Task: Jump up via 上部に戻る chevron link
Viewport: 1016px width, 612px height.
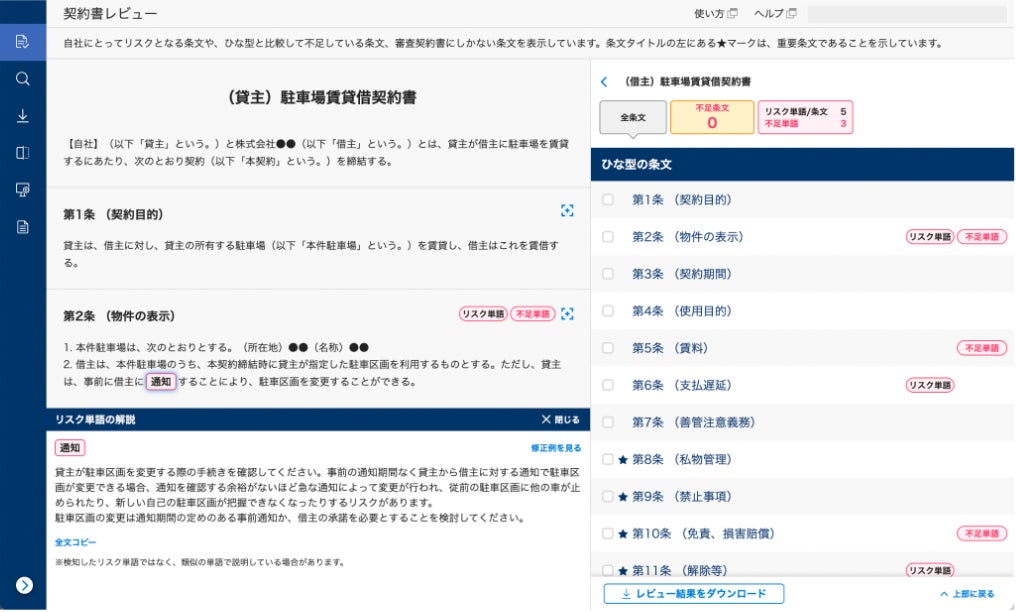Action: (x=967, y=595)
